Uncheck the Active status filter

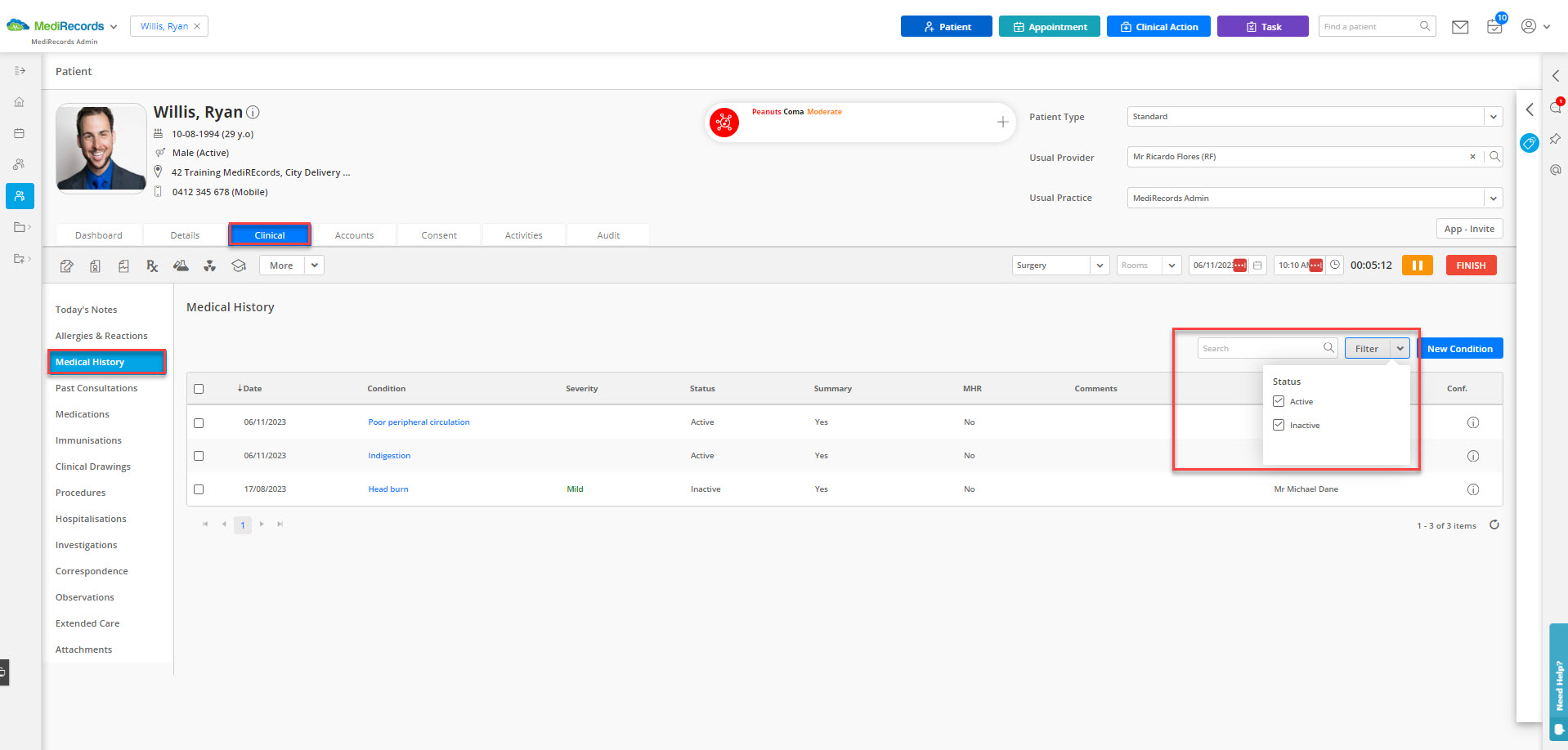click(x=1279, y=401)
